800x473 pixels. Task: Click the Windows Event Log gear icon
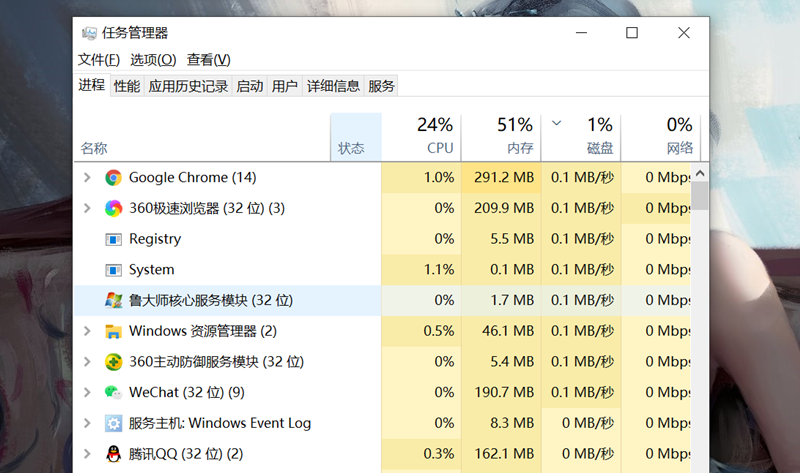113,423
